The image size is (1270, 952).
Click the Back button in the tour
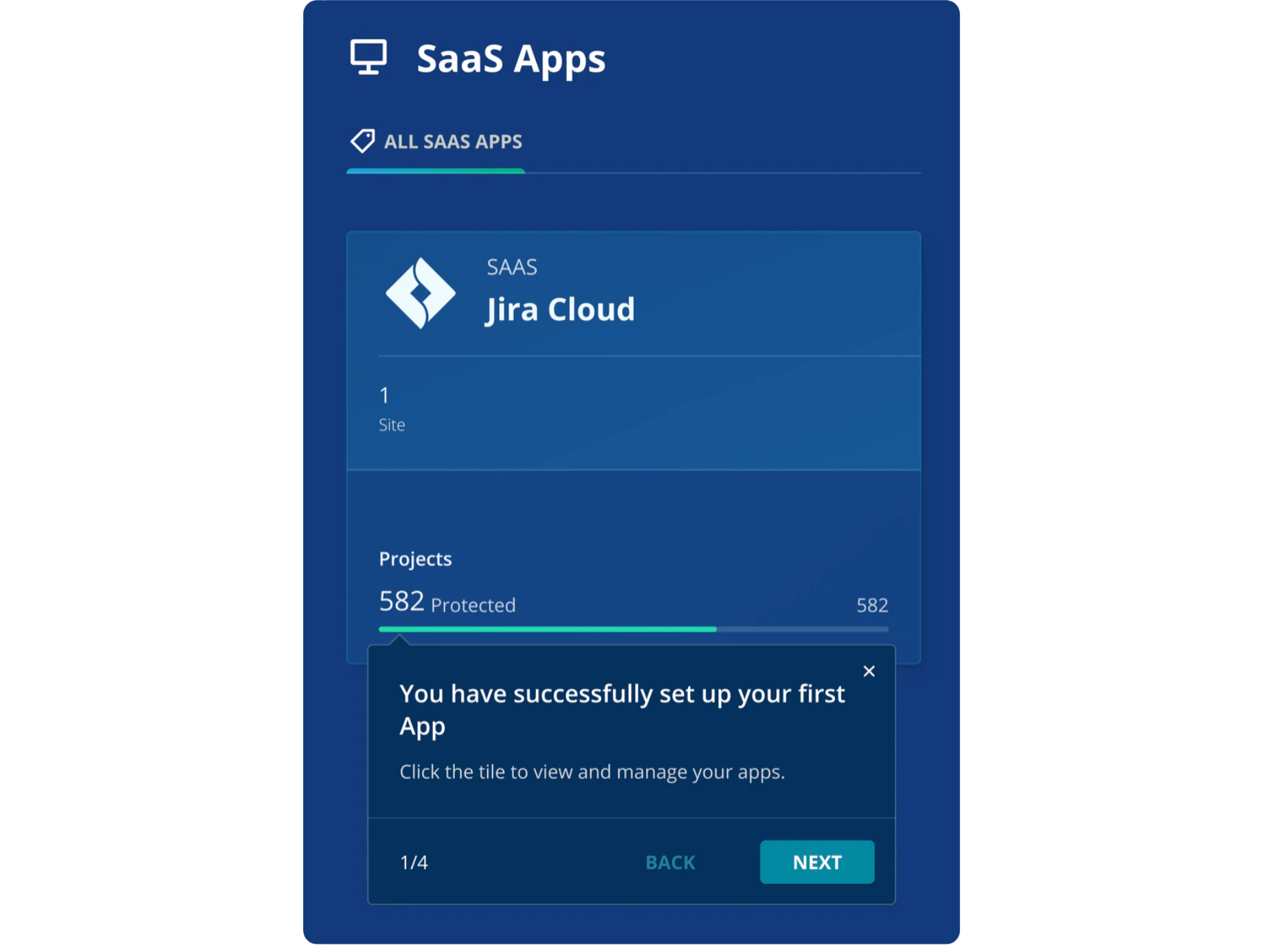pos(670,863)
